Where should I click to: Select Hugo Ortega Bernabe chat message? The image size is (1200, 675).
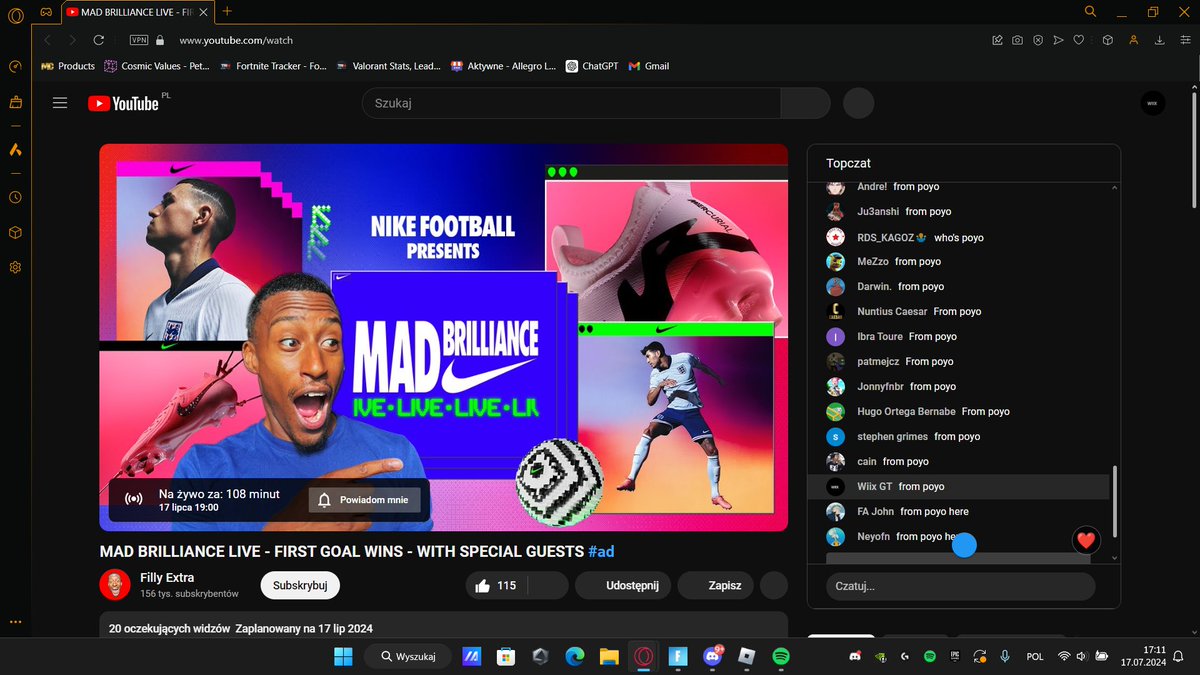point(958,411)
